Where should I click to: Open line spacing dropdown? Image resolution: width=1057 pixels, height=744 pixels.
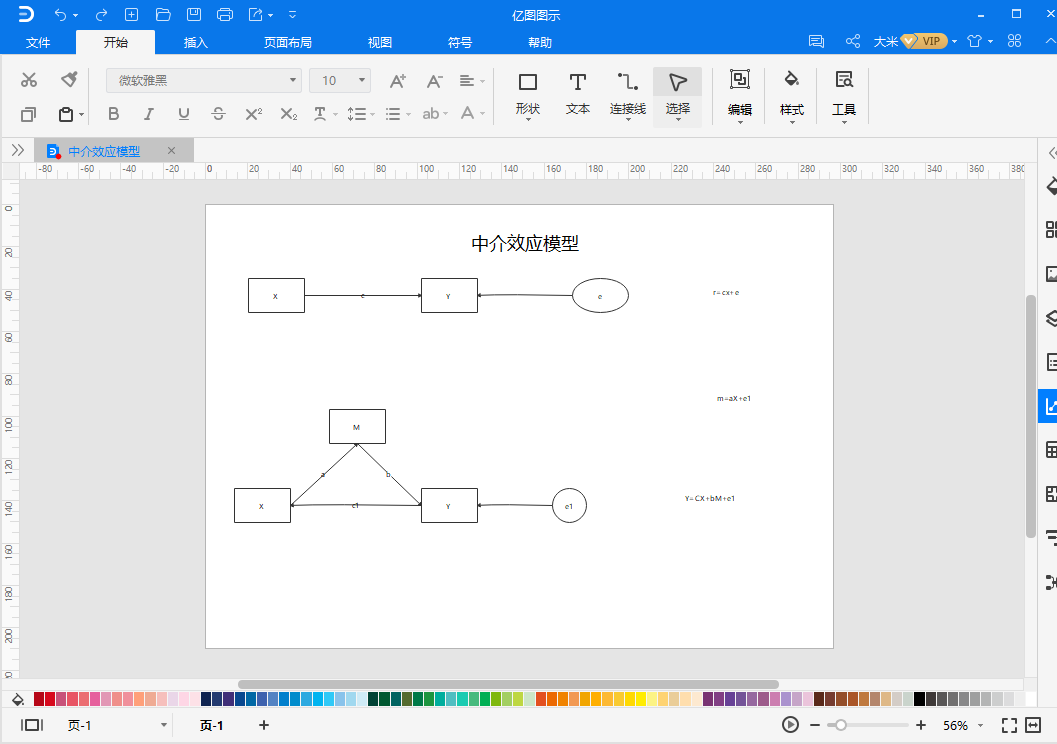click(x=361, y=114)
